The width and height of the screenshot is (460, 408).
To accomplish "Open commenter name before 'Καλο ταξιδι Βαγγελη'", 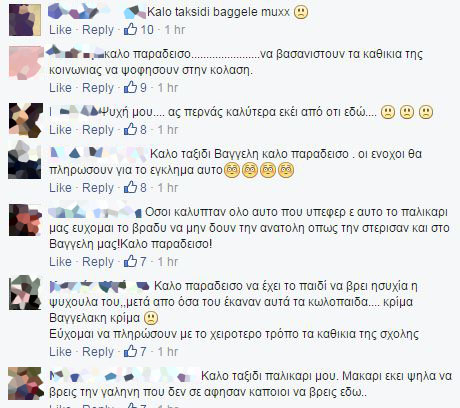I will click(98, 154).
